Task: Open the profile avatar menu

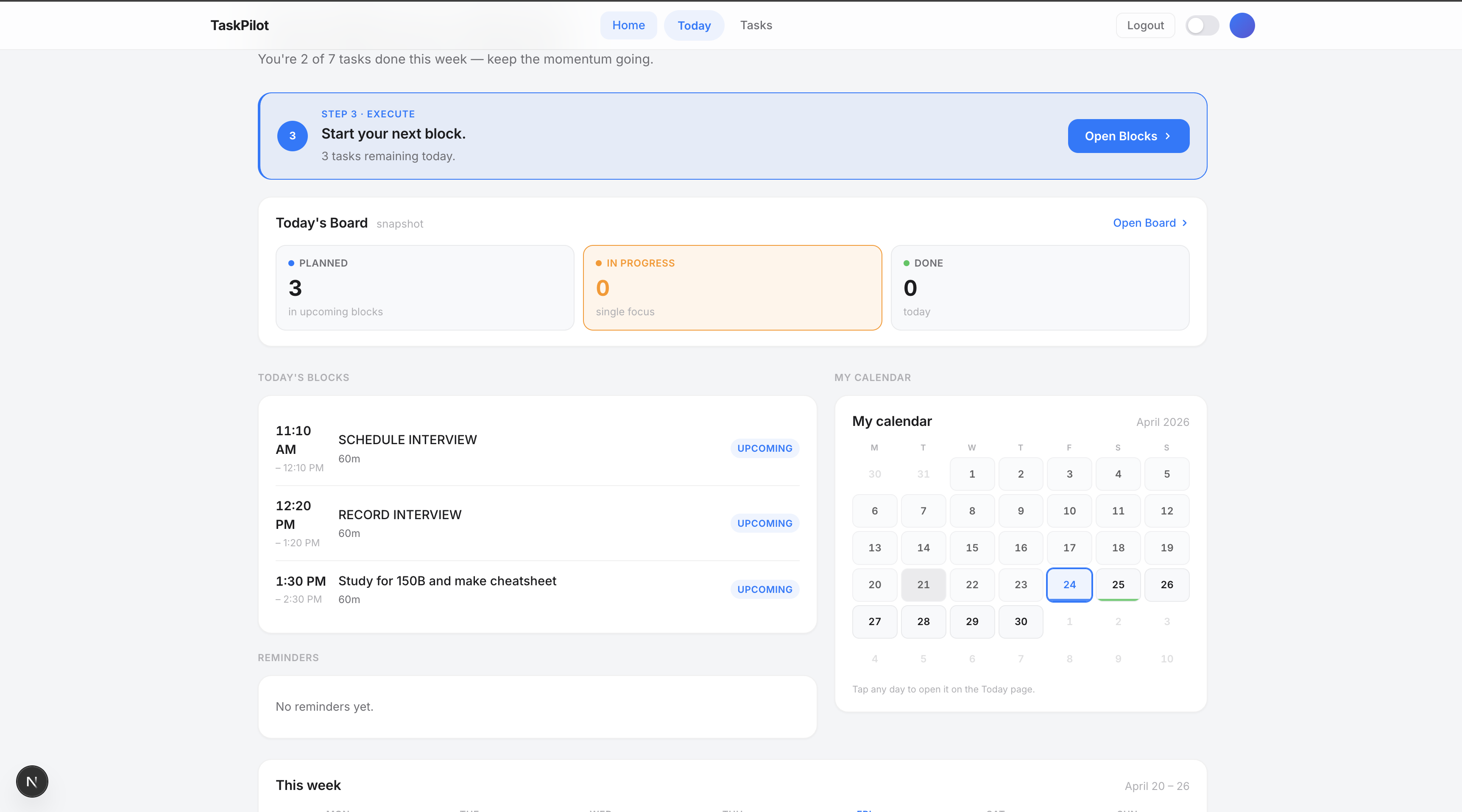Action: (x=1241, y=25)
